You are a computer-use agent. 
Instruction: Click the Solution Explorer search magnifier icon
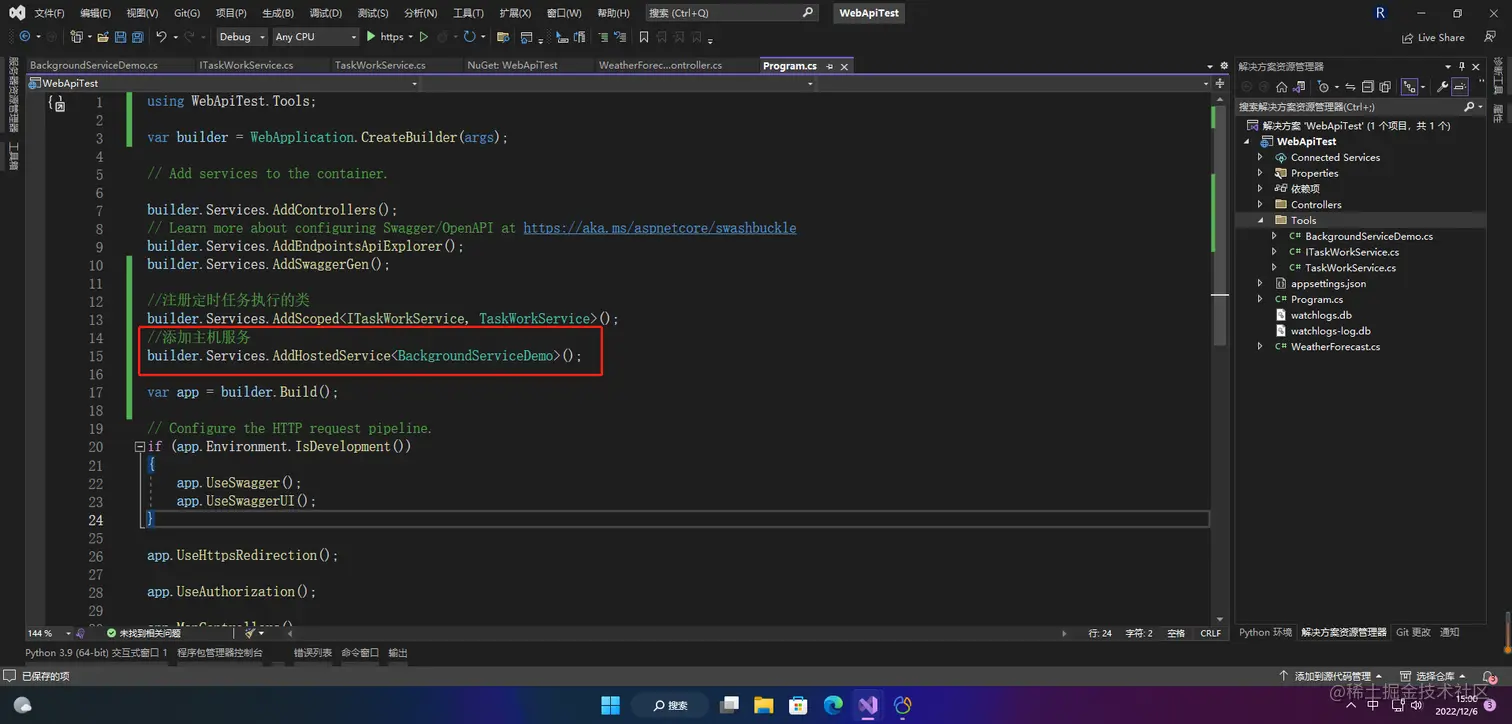[1469, 106]
